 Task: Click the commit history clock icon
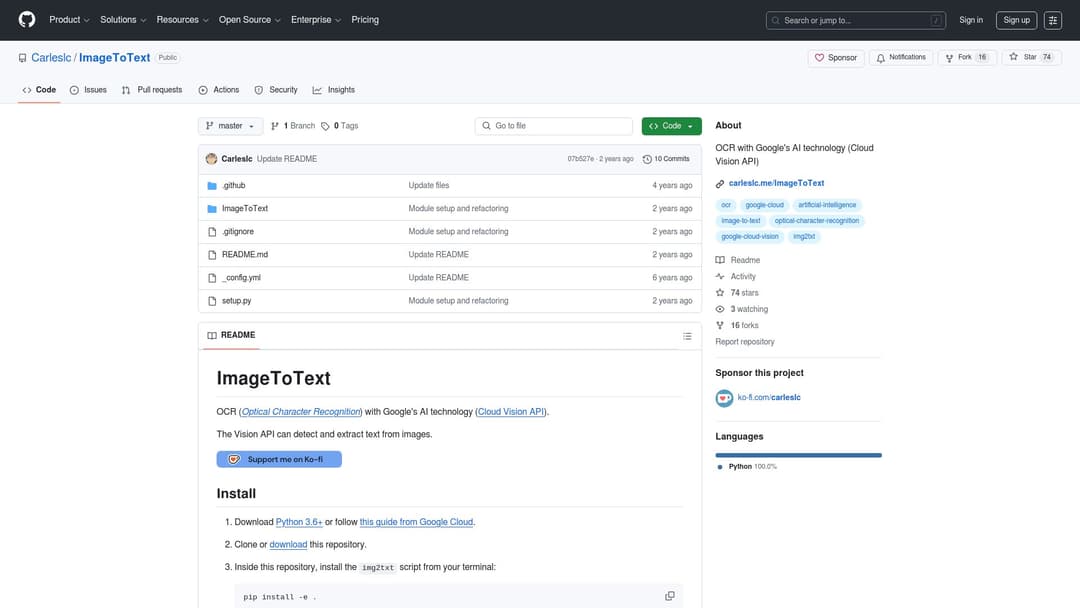pyautogui.click(x=647, y=159)
